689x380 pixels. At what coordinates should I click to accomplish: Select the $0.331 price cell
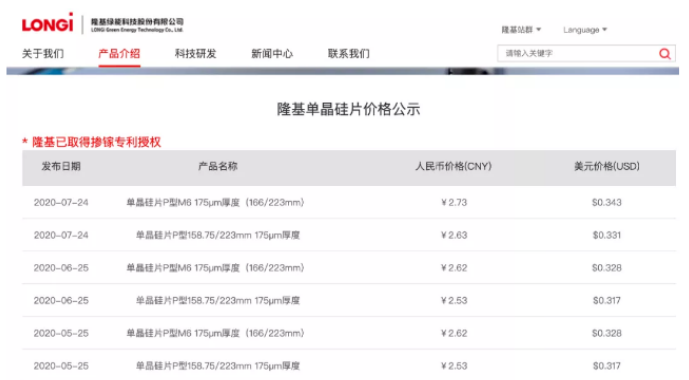607,235
